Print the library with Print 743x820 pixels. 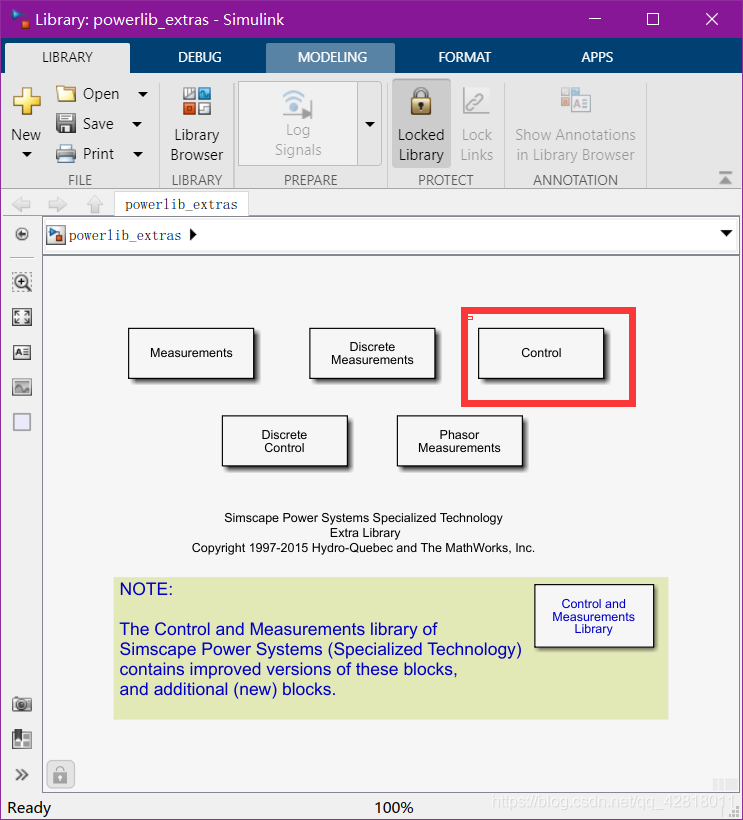coord(85,154)
